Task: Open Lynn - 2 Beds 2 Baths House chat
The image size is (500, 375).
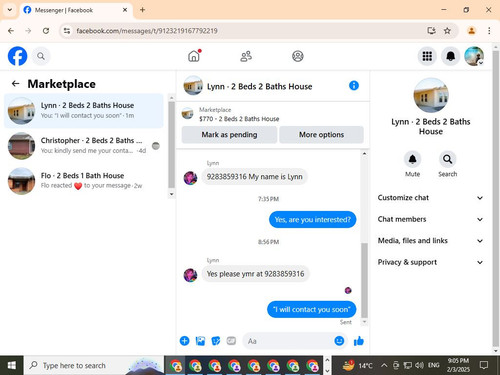Action: pyautogui.click(x=84, y=111)
